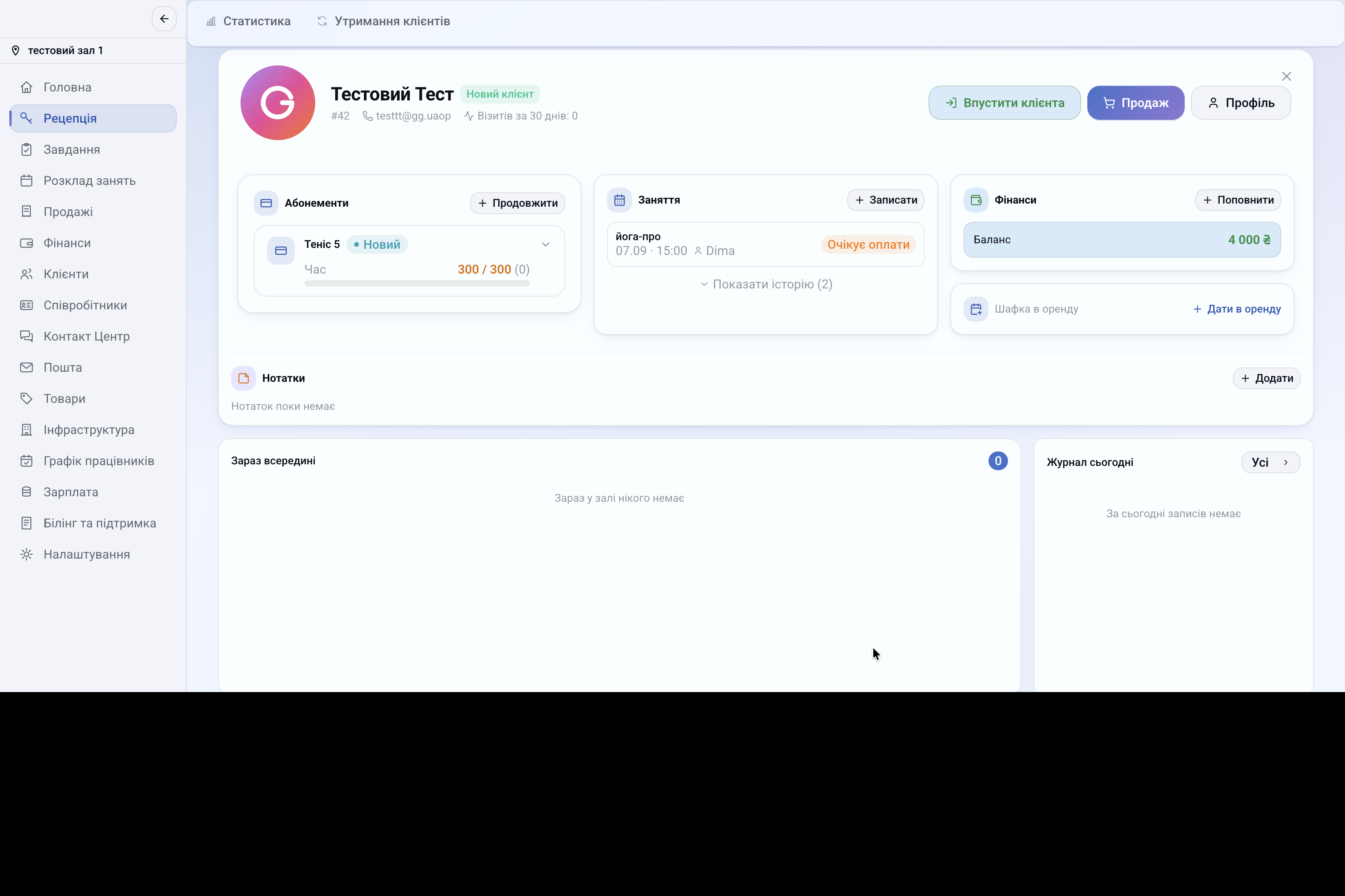Click the Впустити клієнта button

(x=1004, y=103)
